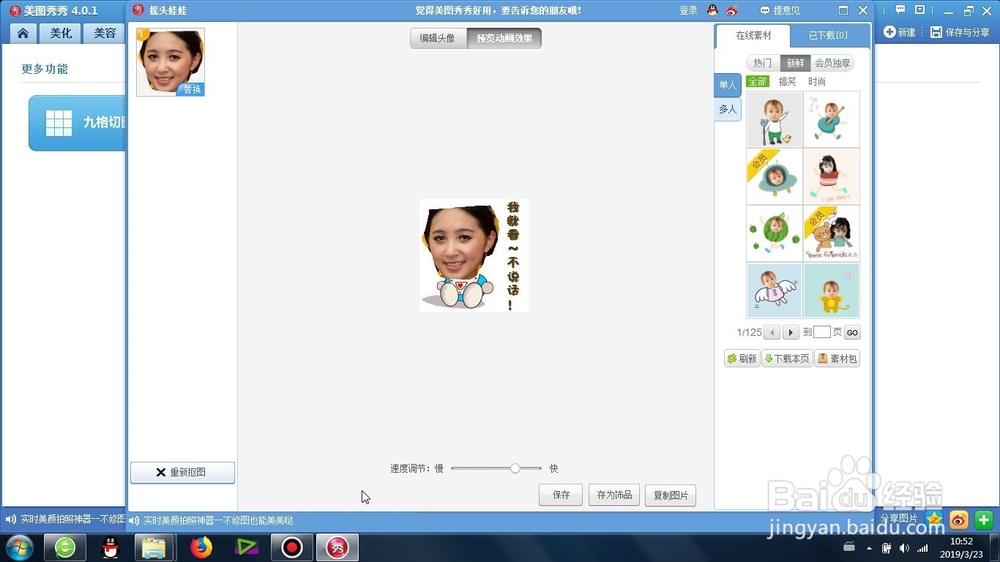Click the GO page button
Screen dimensions: 1000x562
click(852, 332)
